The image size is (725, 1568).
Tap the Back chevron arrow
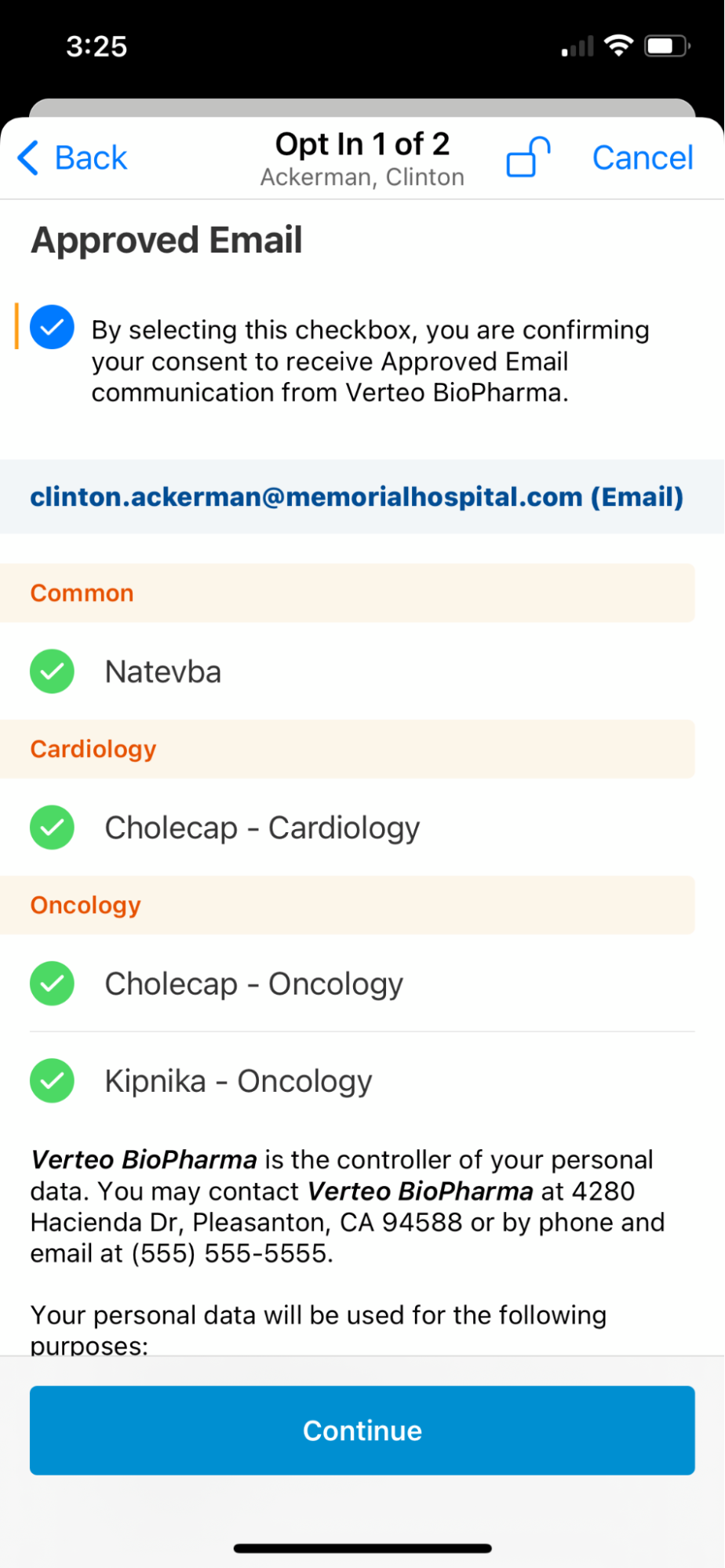(28, 158)
